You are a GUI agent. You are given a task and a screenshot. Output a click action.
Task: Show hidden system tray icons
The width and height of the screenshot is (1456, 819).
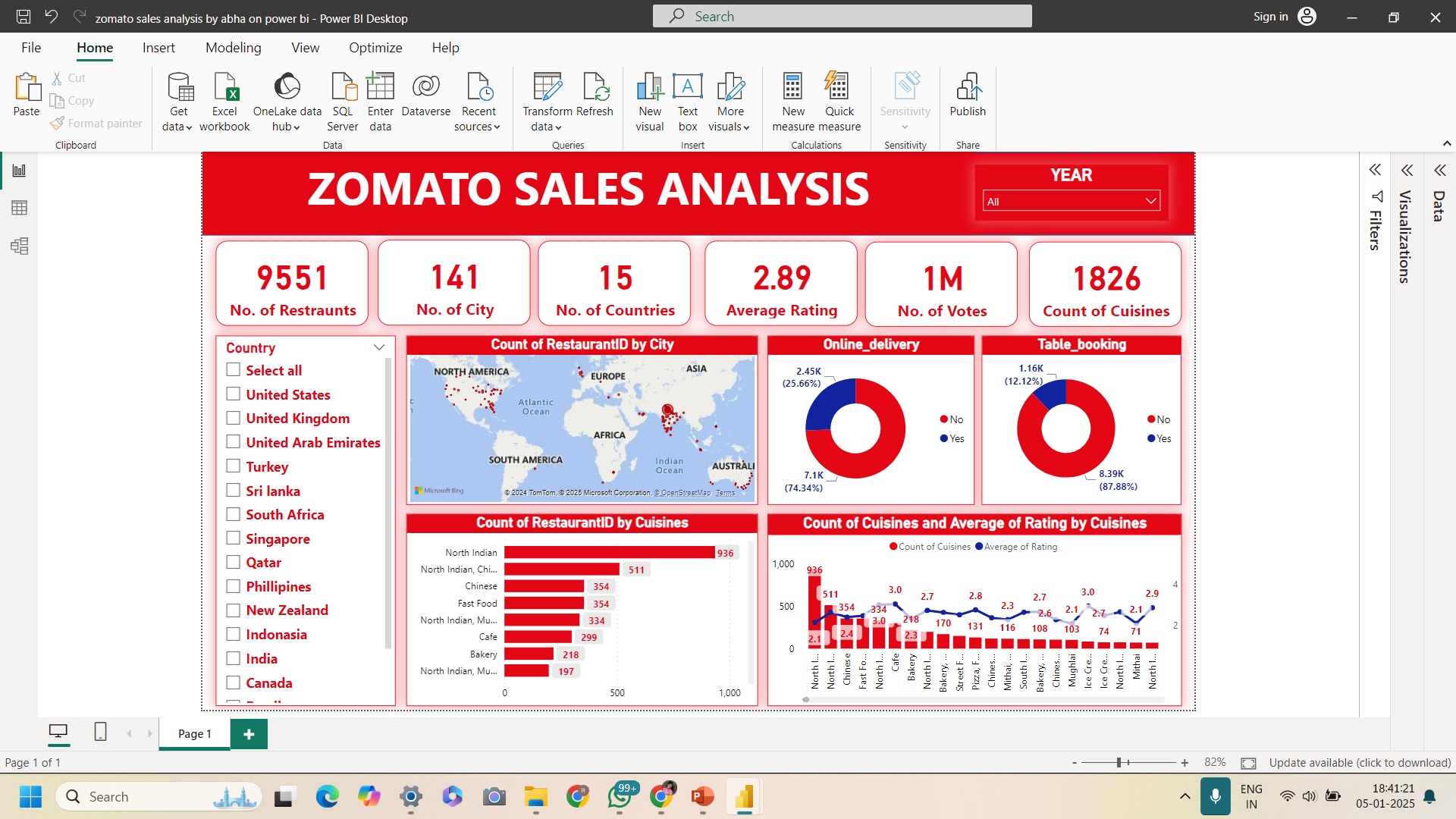tap(1185, 796)
